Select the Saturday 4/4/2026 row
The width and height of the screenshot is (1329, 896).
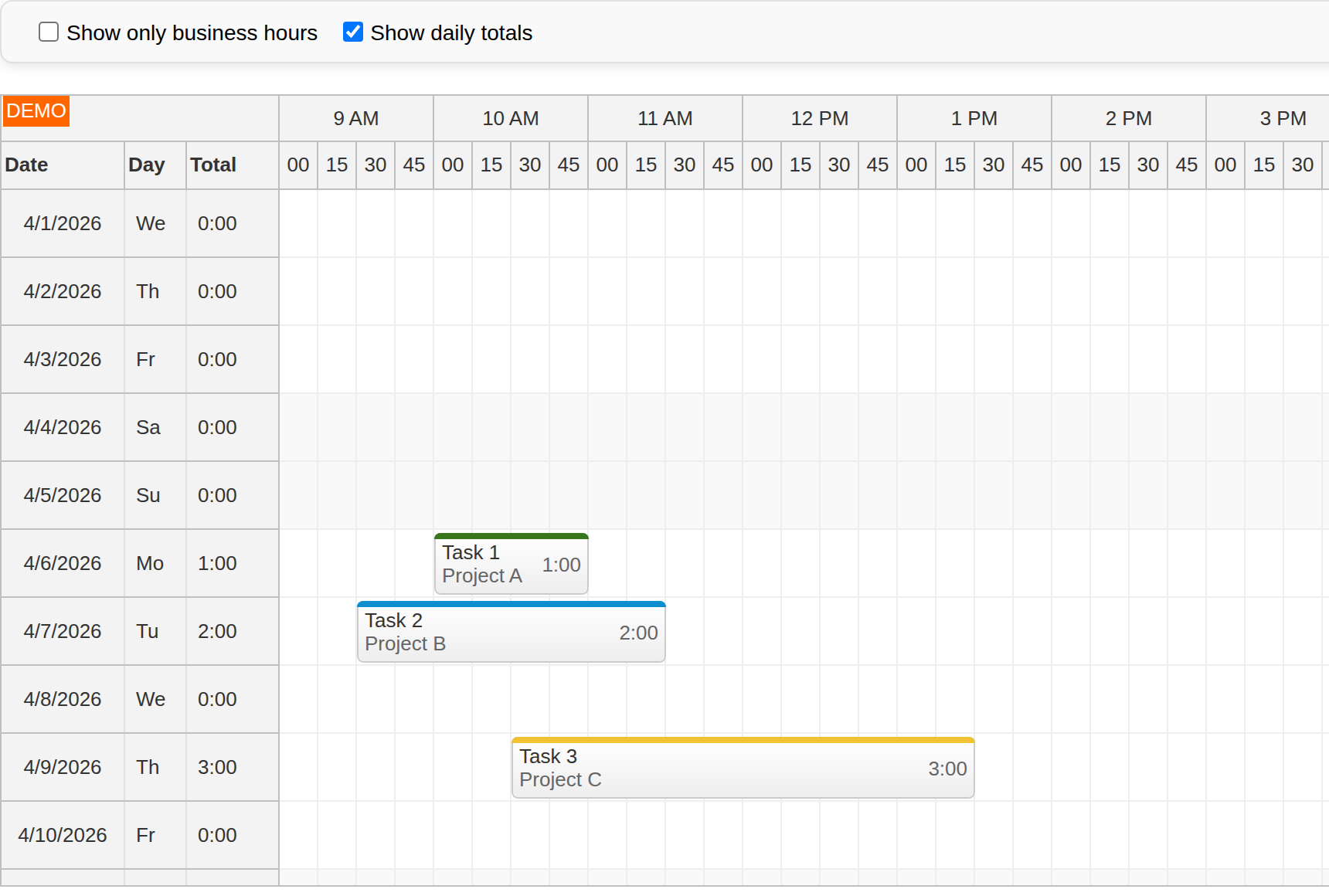(x=62, y=427)
